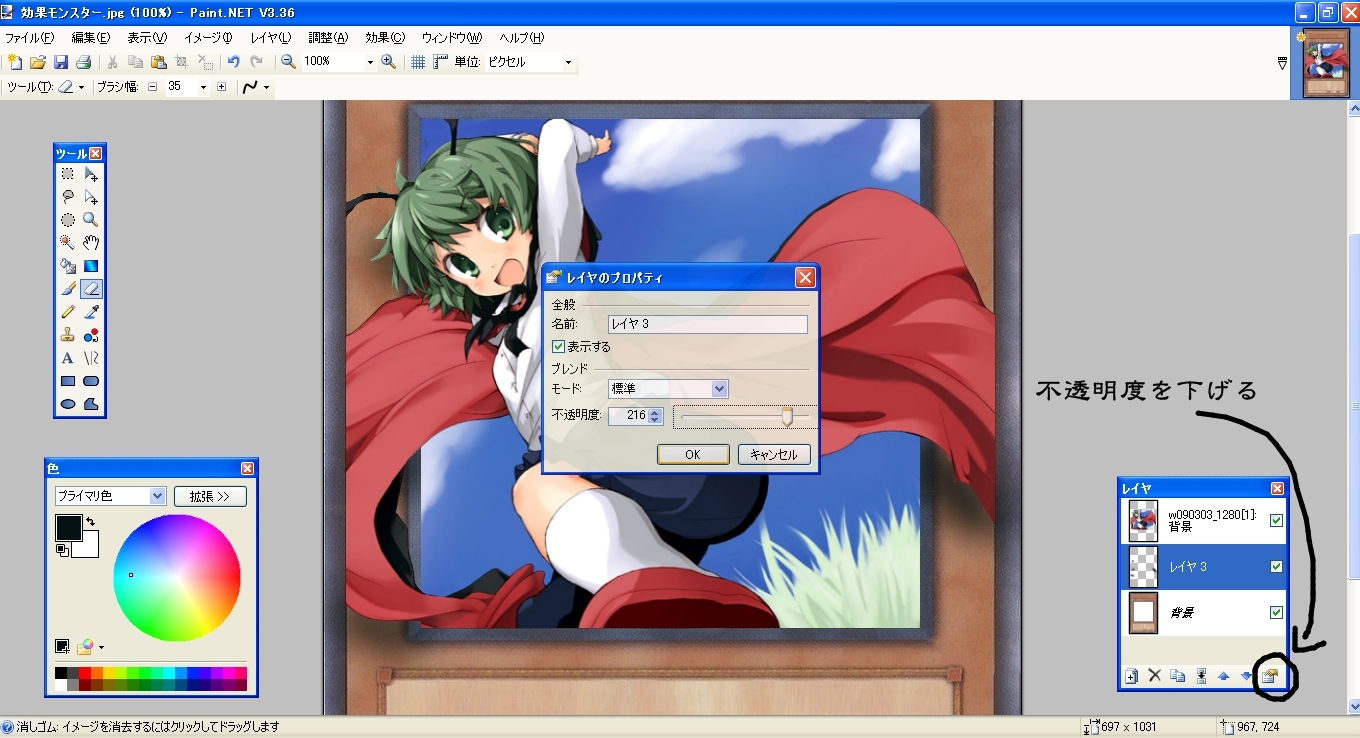Select the Color Picker eyedropper tool
Screen dimensions: 1360x738
91,312
